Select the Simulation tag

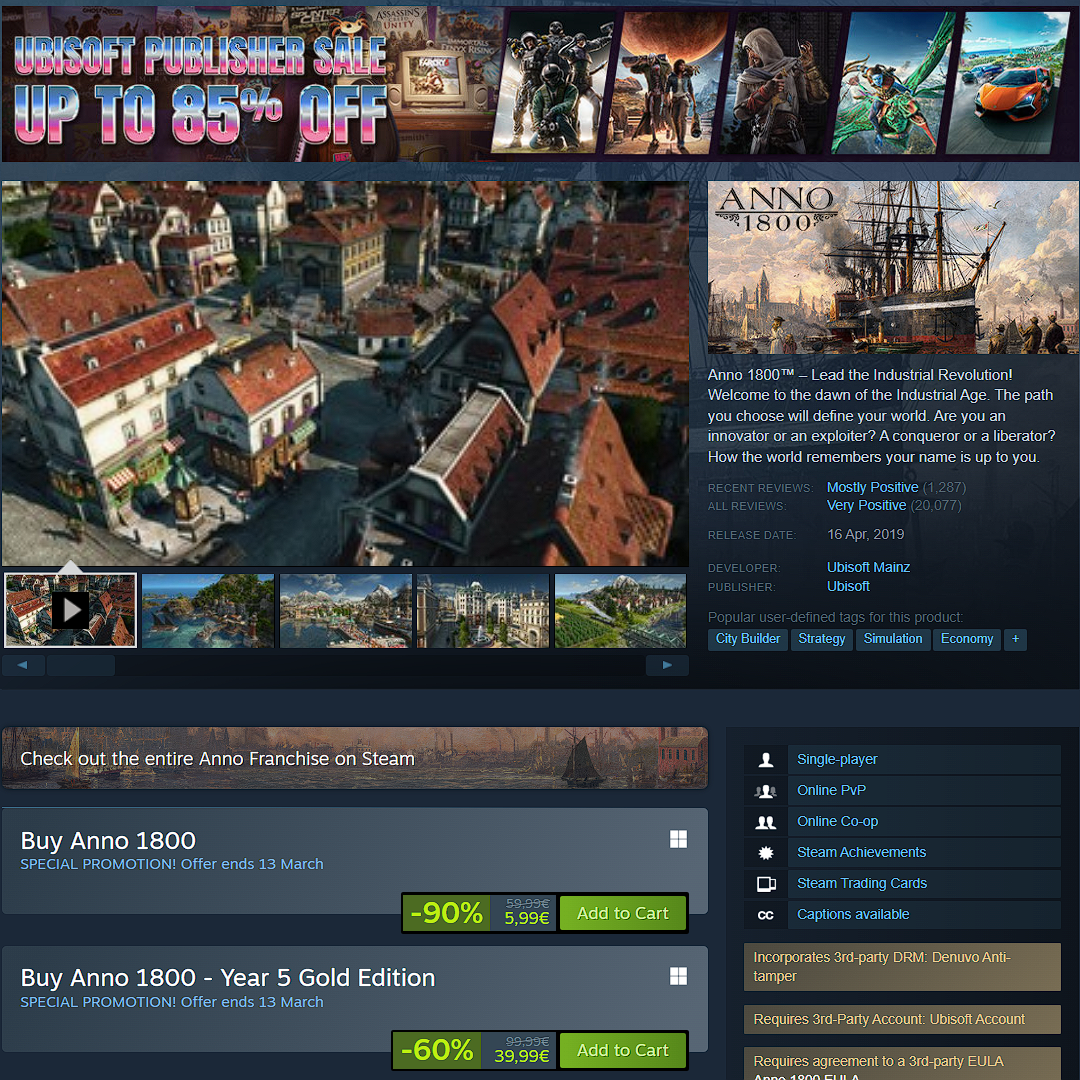[893, 639]
